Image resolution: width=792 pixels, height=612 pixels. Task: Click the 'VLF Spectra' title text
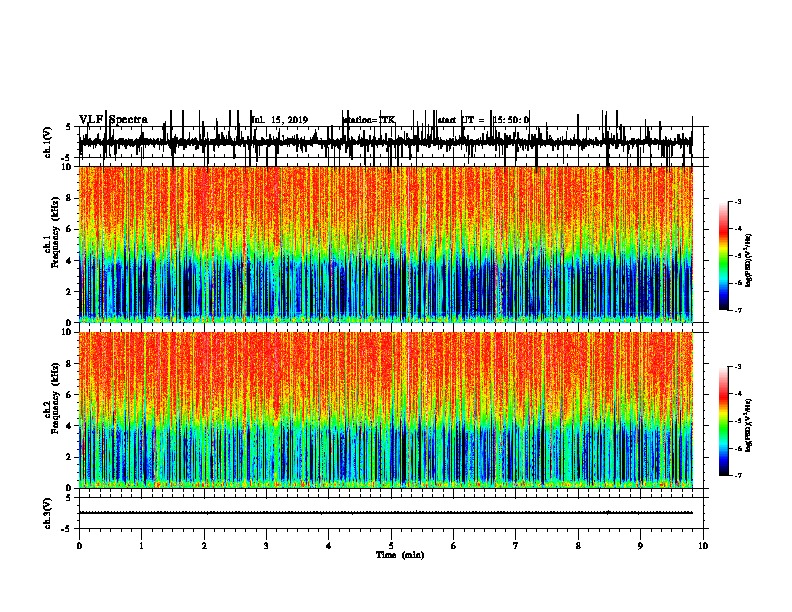coord(113,120)
